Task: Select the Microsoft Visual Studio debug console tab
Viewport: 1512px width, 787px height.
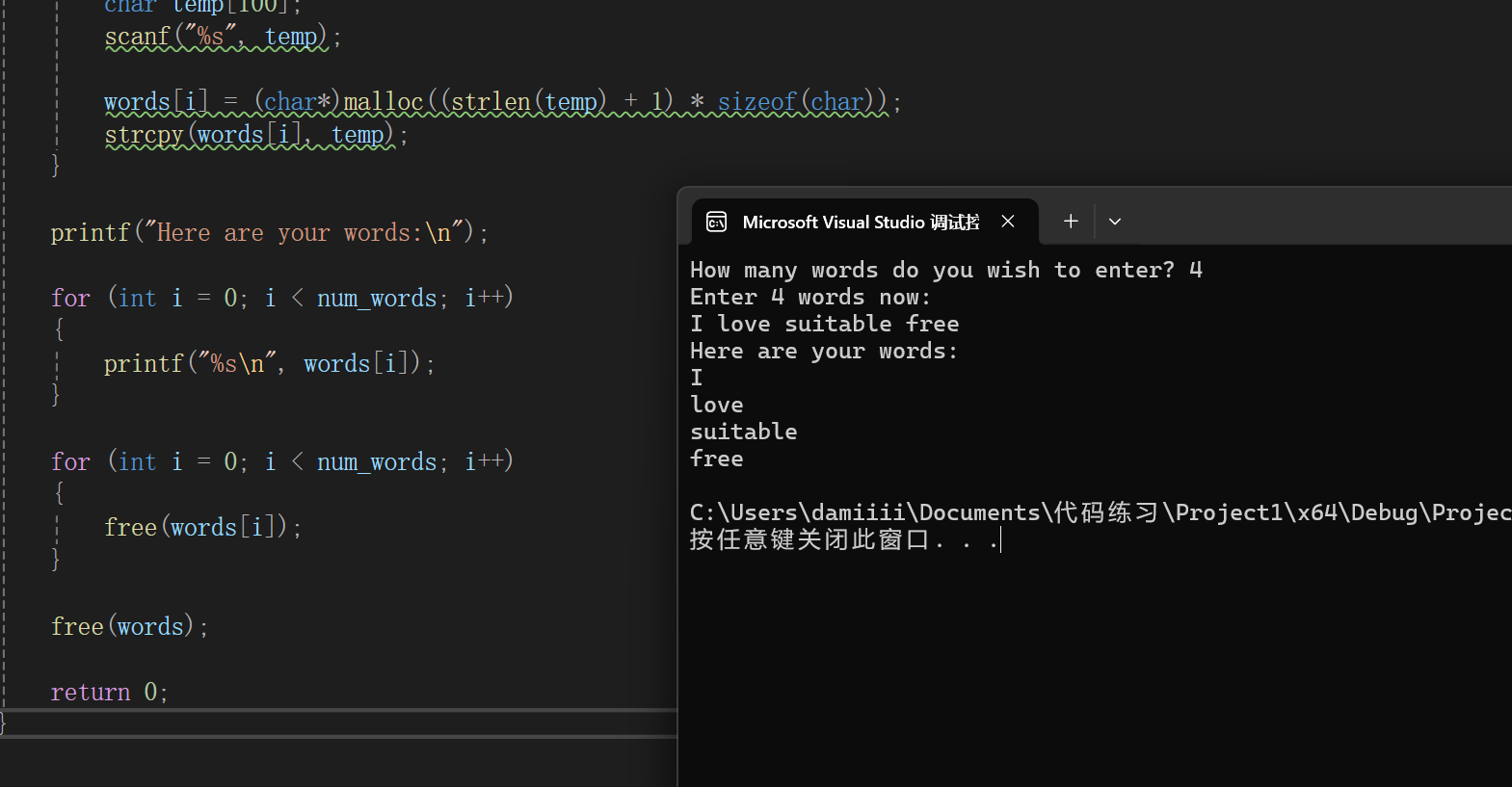Action: click(x=865, y=222)
